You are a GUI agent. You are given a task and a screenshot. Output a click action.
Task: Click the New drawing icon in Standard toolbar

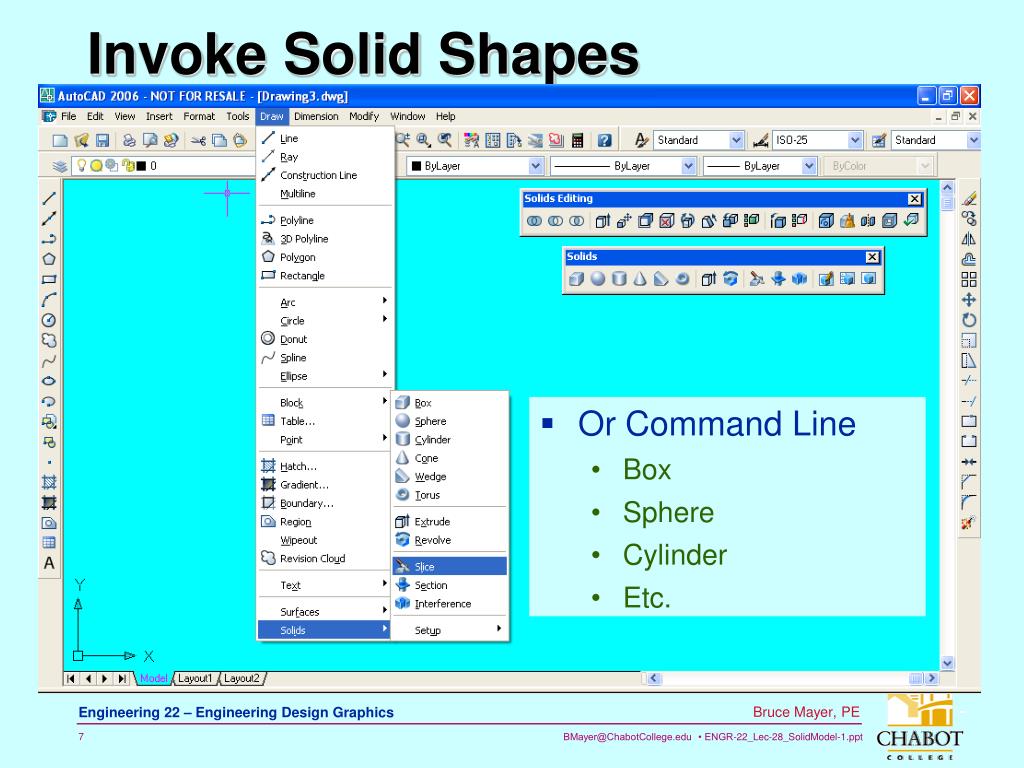[x=60, y=140]
